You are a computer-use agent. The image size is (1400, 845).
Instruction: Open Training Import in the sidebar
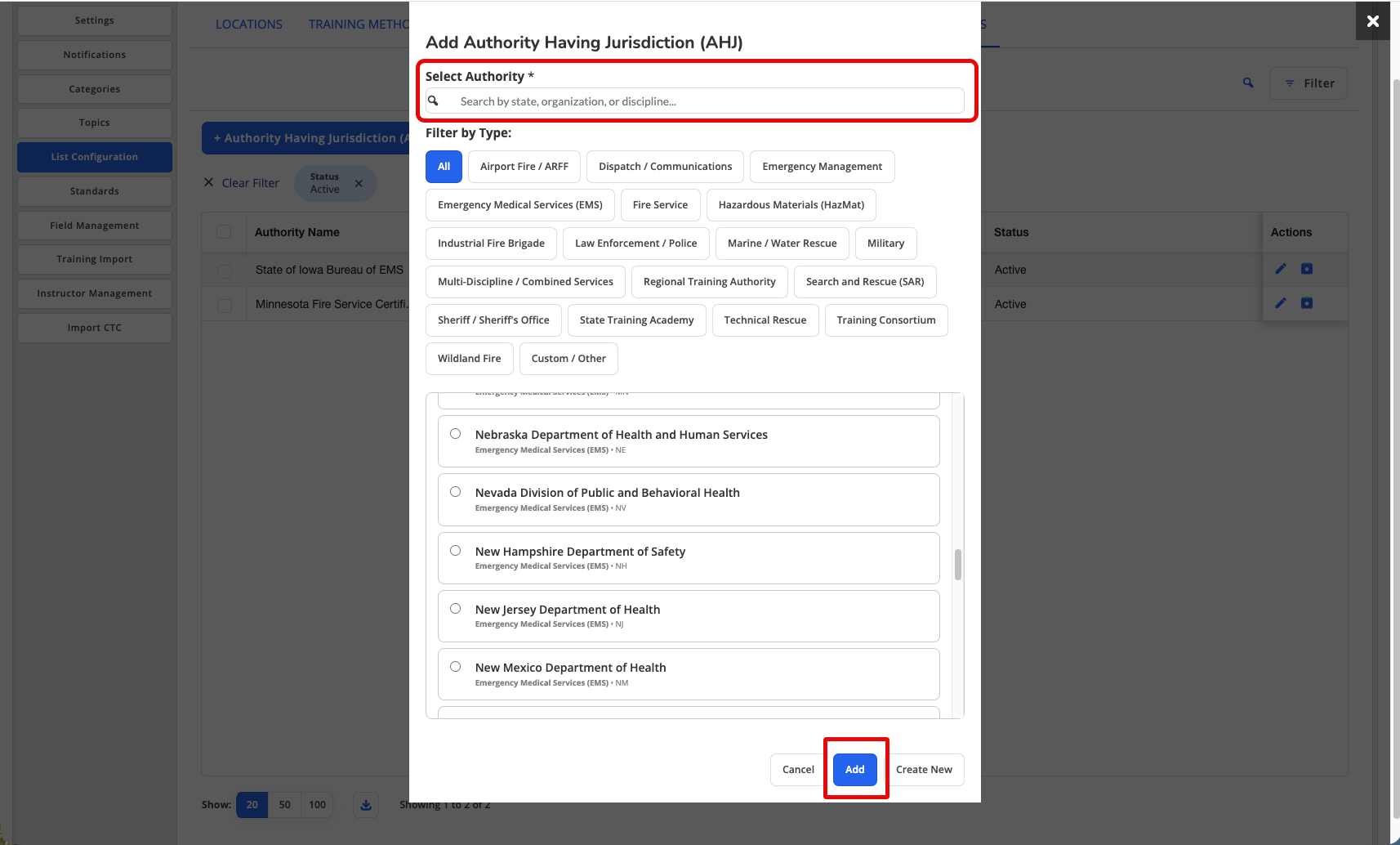[x=95, y=259]
